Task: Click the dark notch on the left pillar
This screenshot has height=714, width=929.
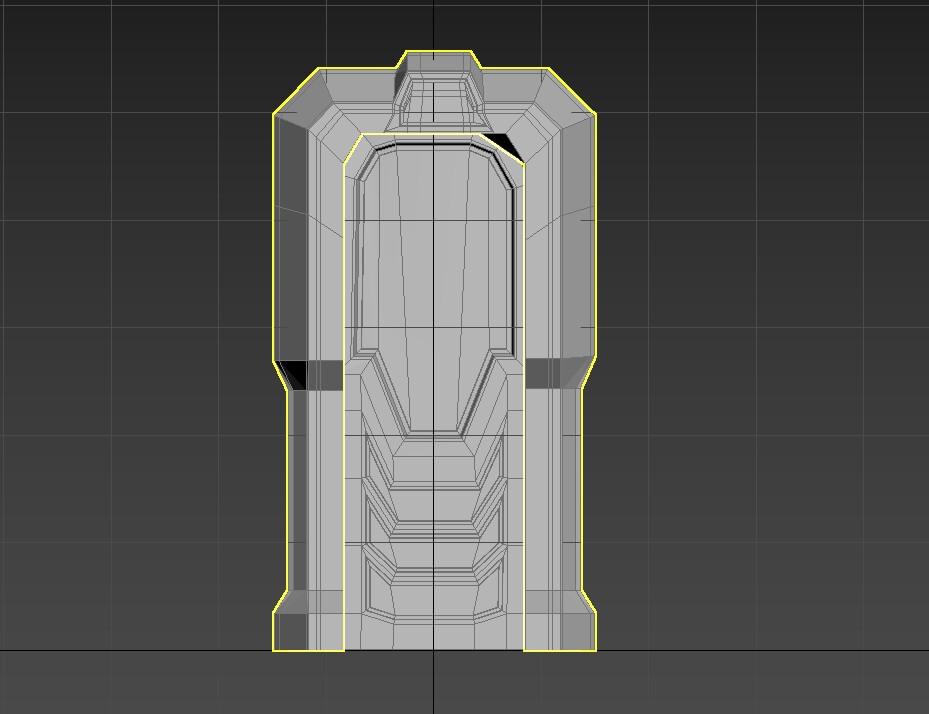Action: 295,368
